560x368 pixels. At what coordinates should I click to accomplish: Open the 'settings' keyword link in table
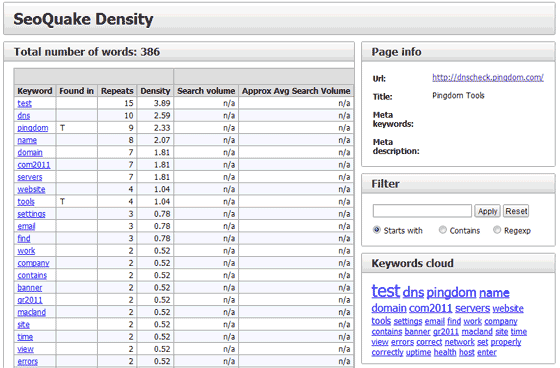point(31,214)
